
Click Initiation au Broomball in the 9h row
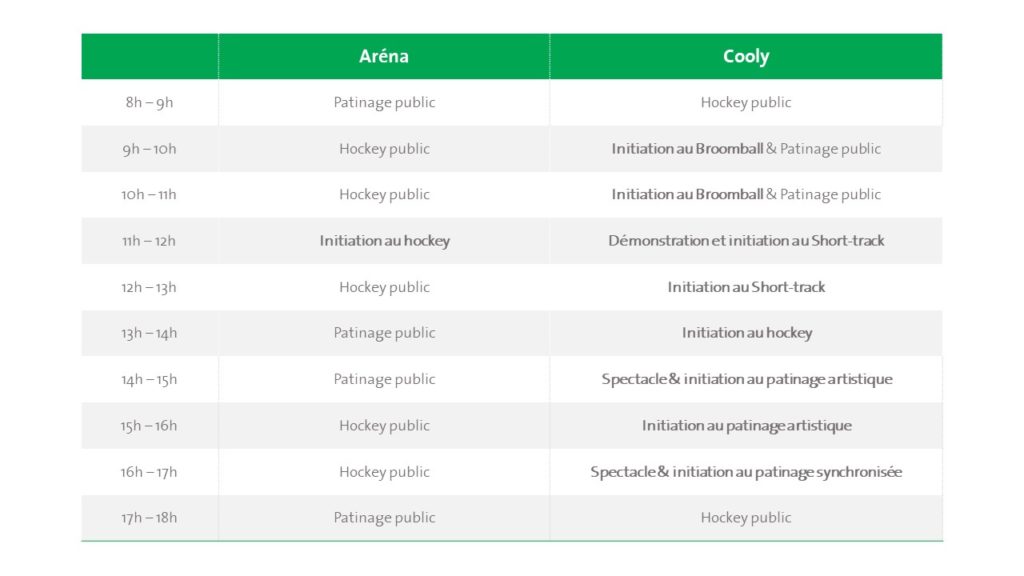(687, 149)
